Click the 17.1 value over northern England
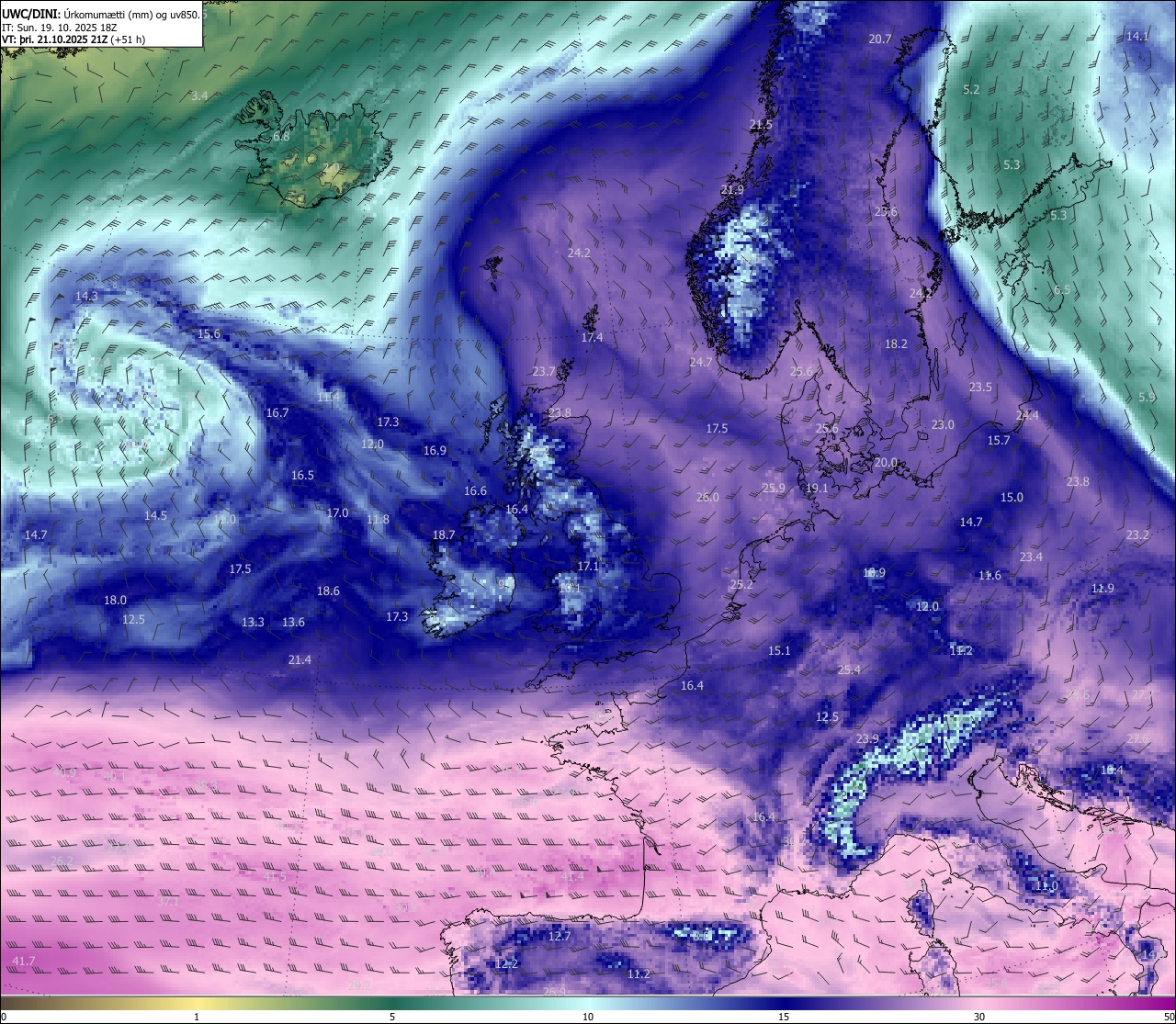The image size is (1176, 1024). (x=588, y=566)
